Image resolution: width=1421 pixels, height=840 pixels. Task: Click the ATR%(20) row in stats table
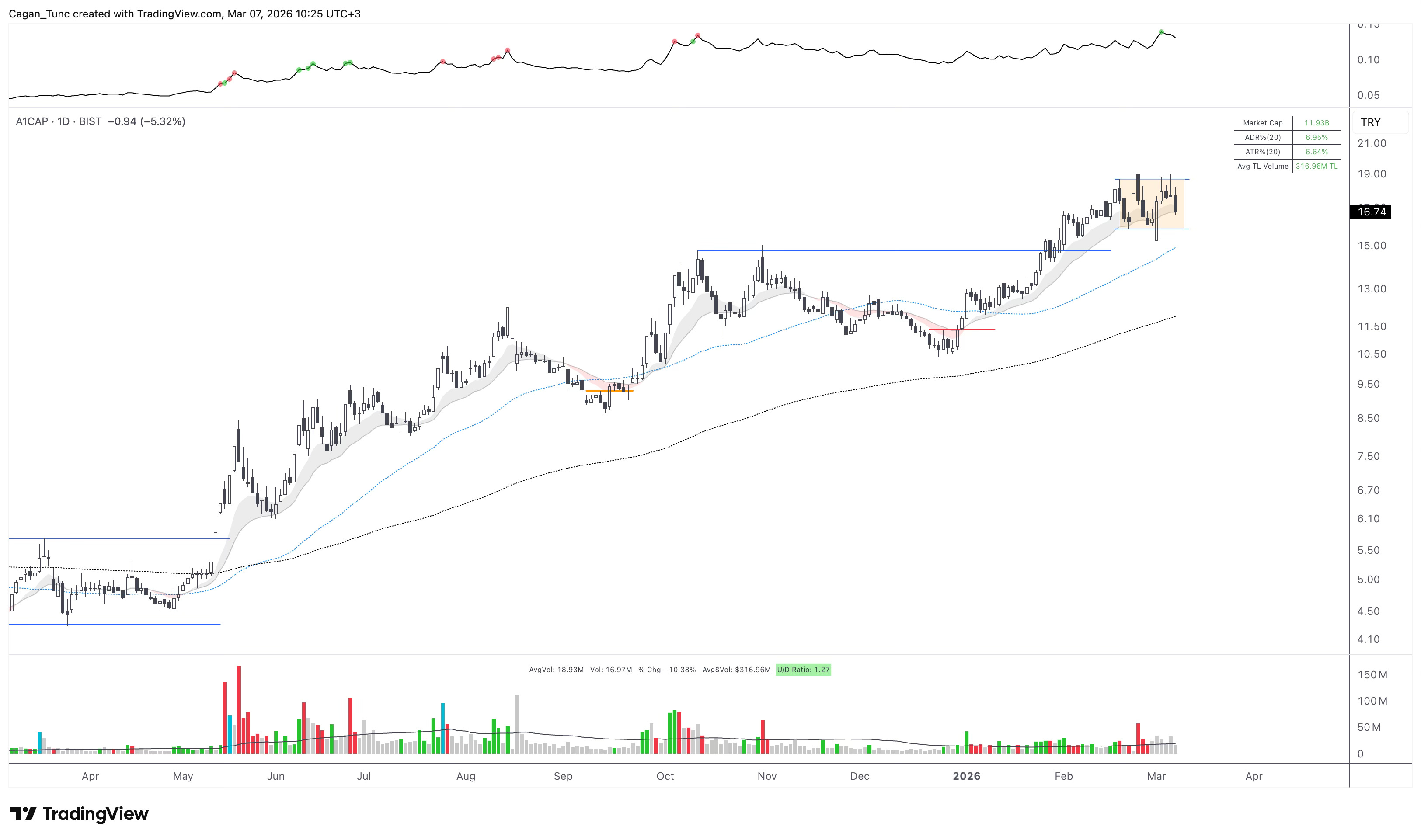point(1262,152)
